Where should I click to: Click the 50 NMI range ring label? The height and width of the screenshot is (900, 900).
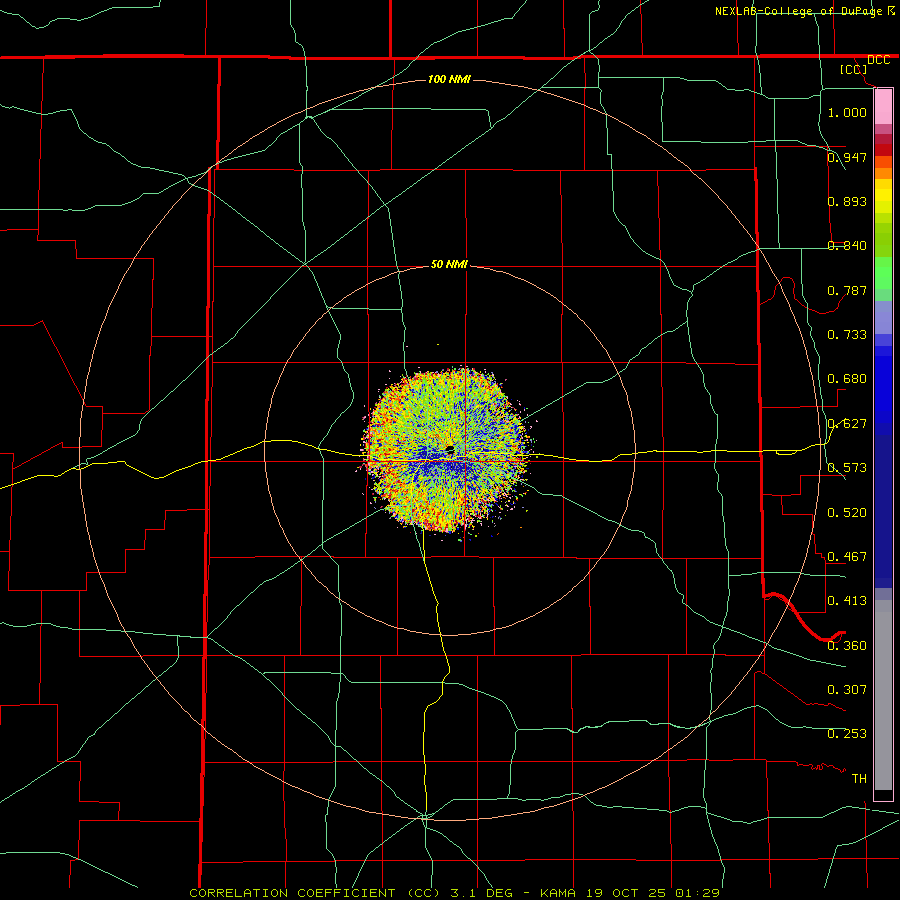(x=449, y=264)
